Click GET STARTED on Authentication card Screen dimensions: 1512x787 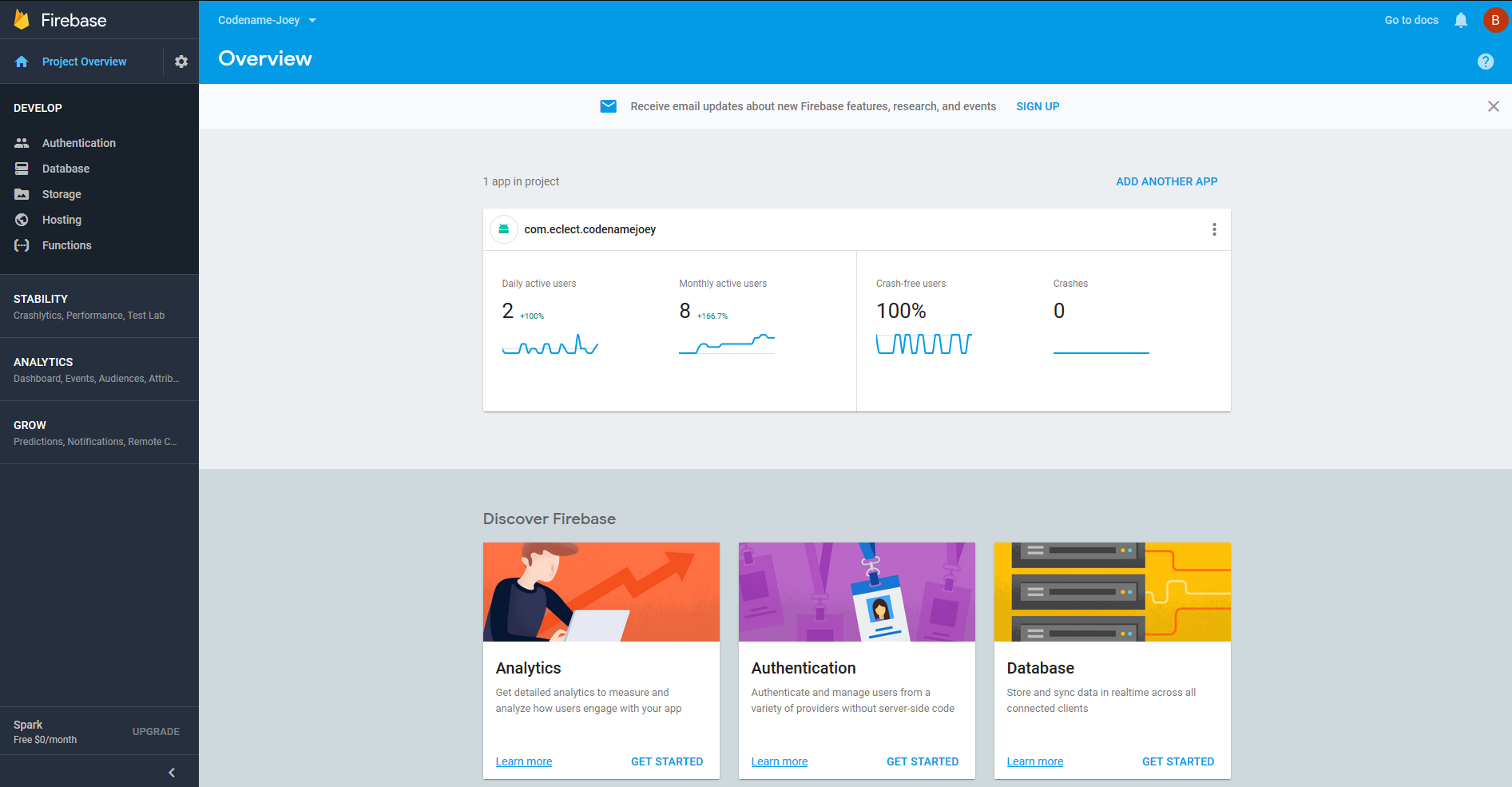tap(923, 761)
